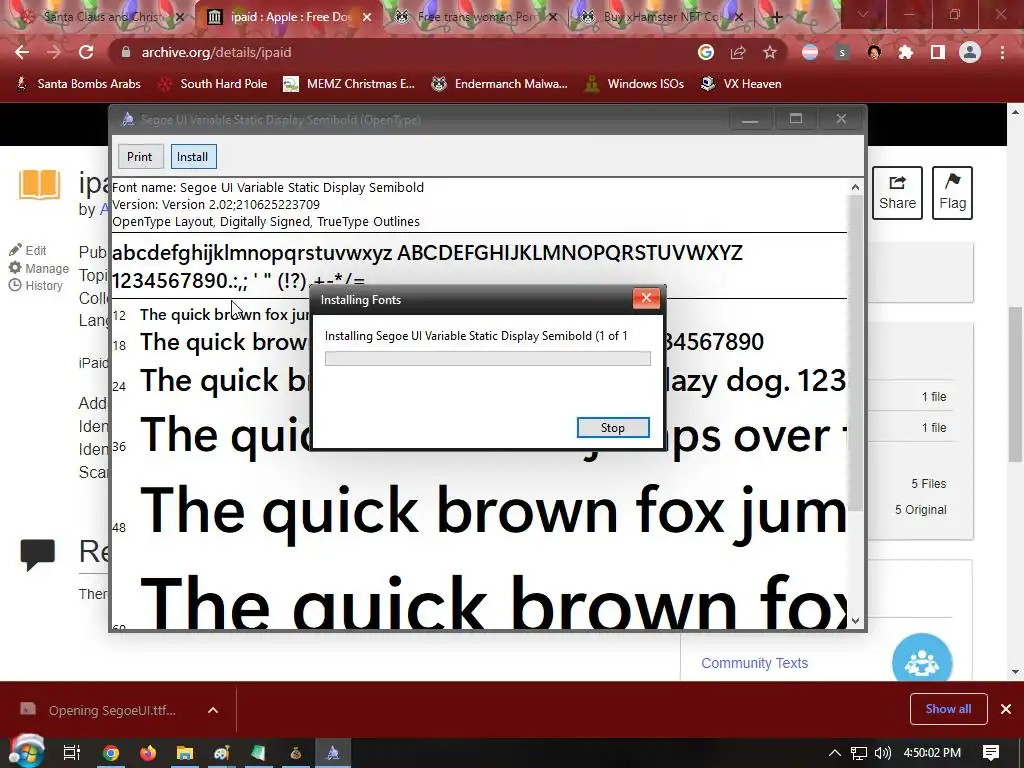
Task: Open the Chrome three-dot menu
Action: 1002,52
